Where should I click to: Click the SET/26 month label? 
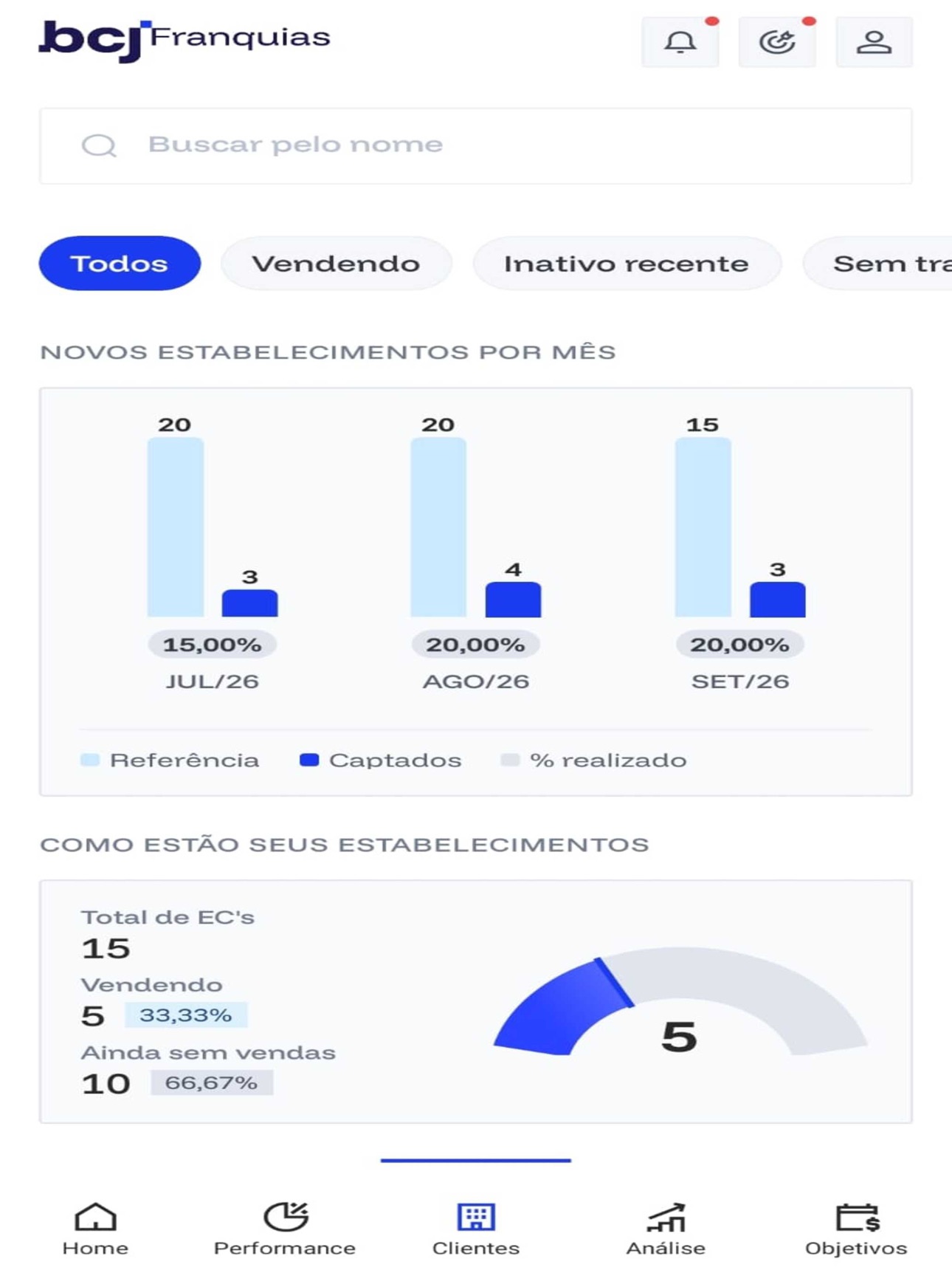tap(740, 681)
